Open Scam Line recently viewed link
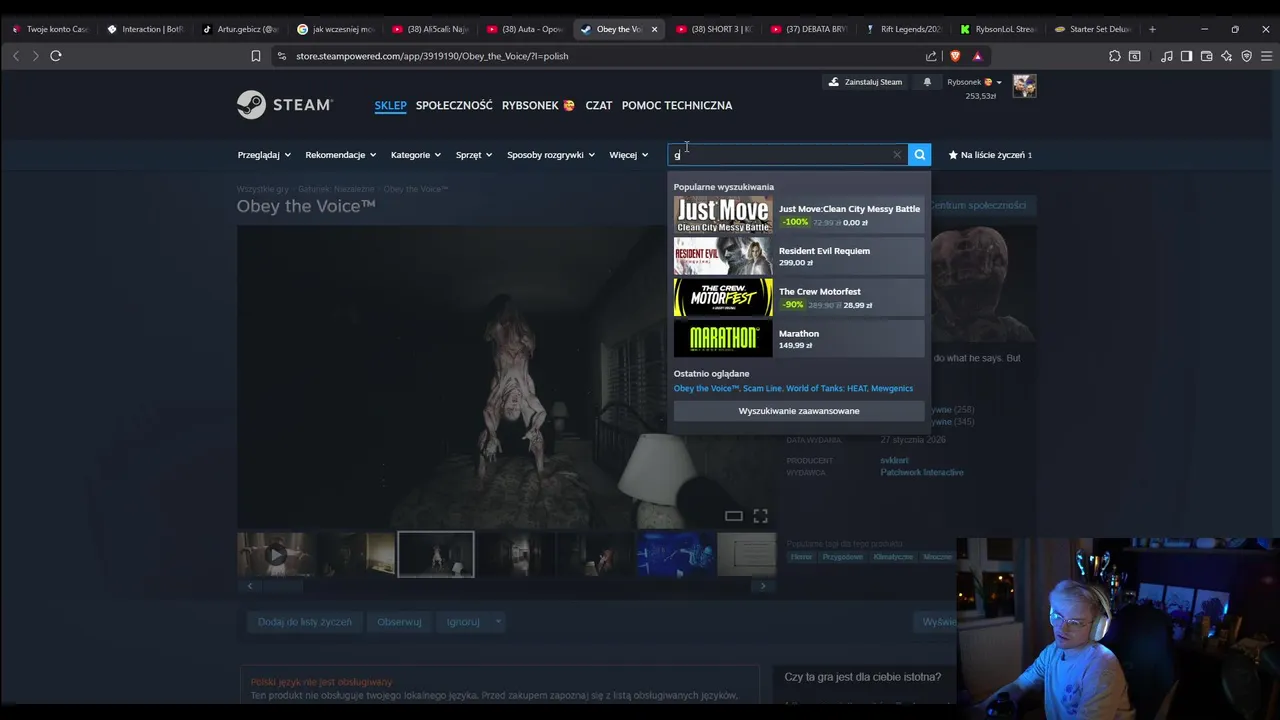1280x720 pixels. tap(762, 388)
